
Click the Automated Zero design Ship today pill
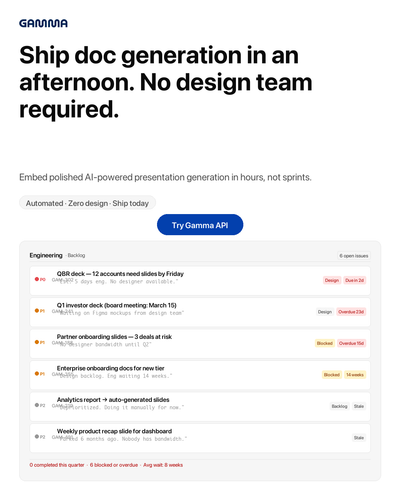[x=87, y=203]
